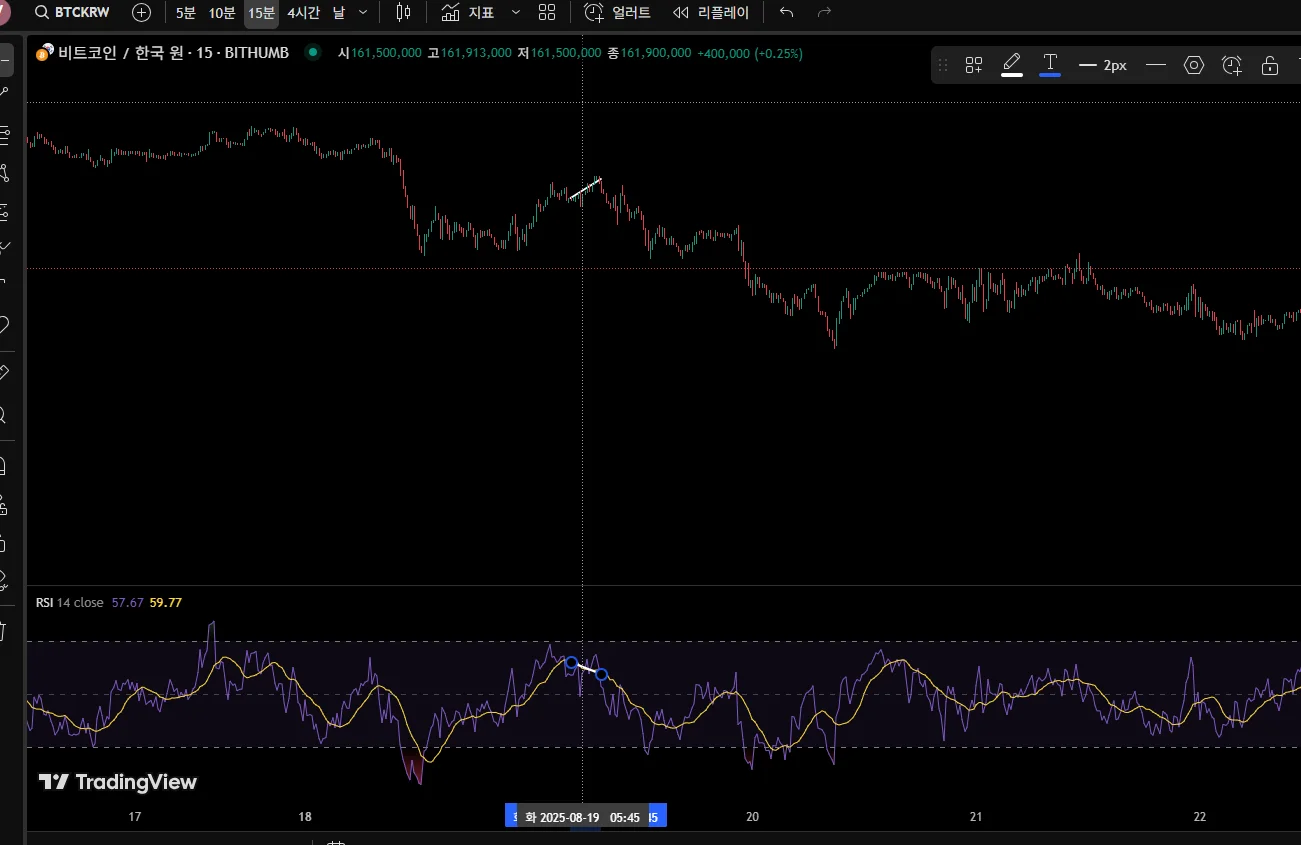Open text color T swatch
1301x845 pixels.
(1050, 65)
